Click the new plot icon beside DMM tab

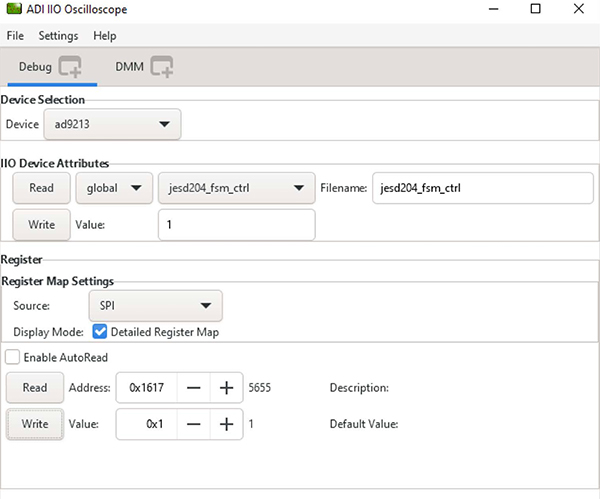[x=162, y=68]
